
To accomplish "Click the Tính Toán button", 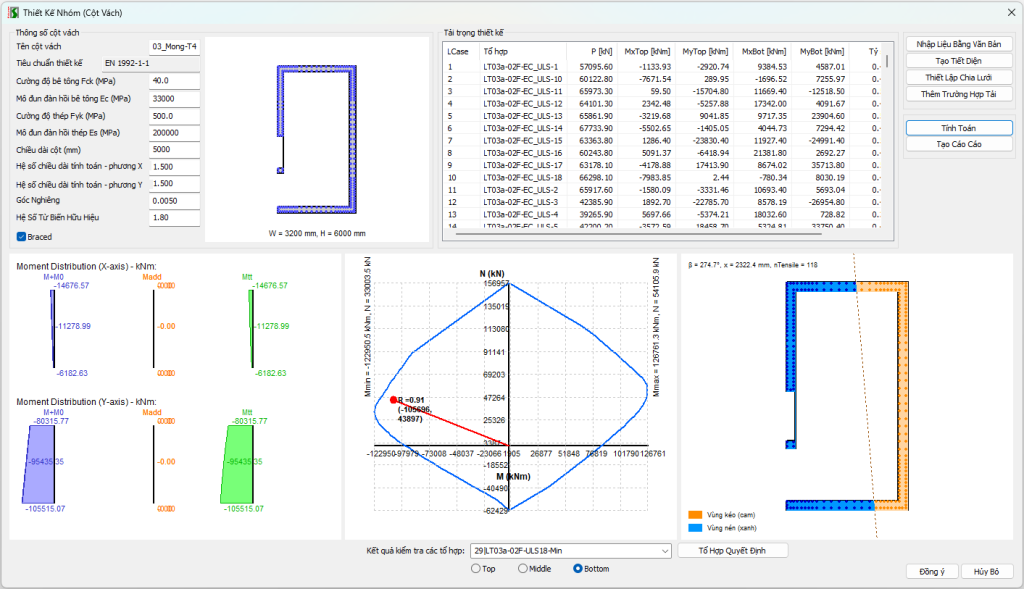I will (958, 128).
